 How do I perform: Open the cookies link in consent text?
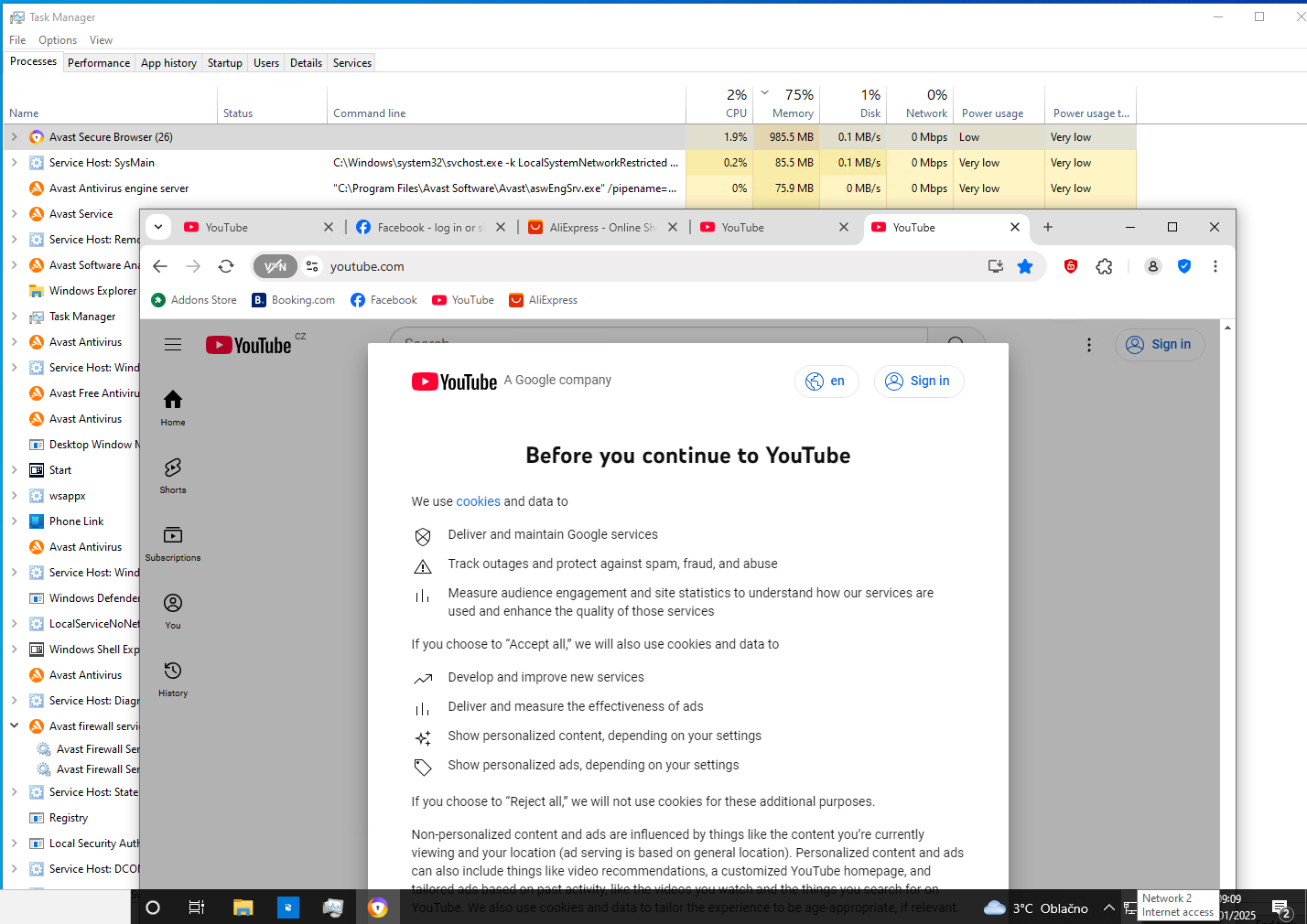click(x=479, y=501)
